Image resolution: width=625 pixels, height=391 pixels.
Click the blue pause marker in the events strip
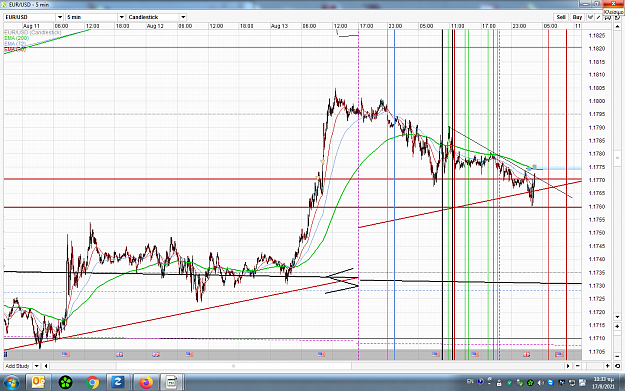coord(6,354)
